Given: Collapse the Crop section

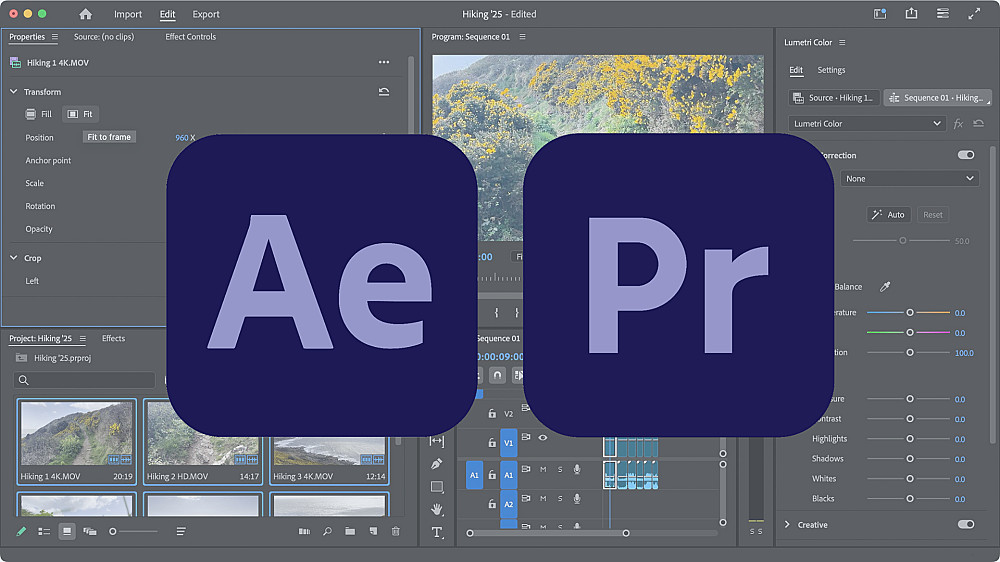Looking at the screenshot, I should pyautogui.click(x=13, y=258).
